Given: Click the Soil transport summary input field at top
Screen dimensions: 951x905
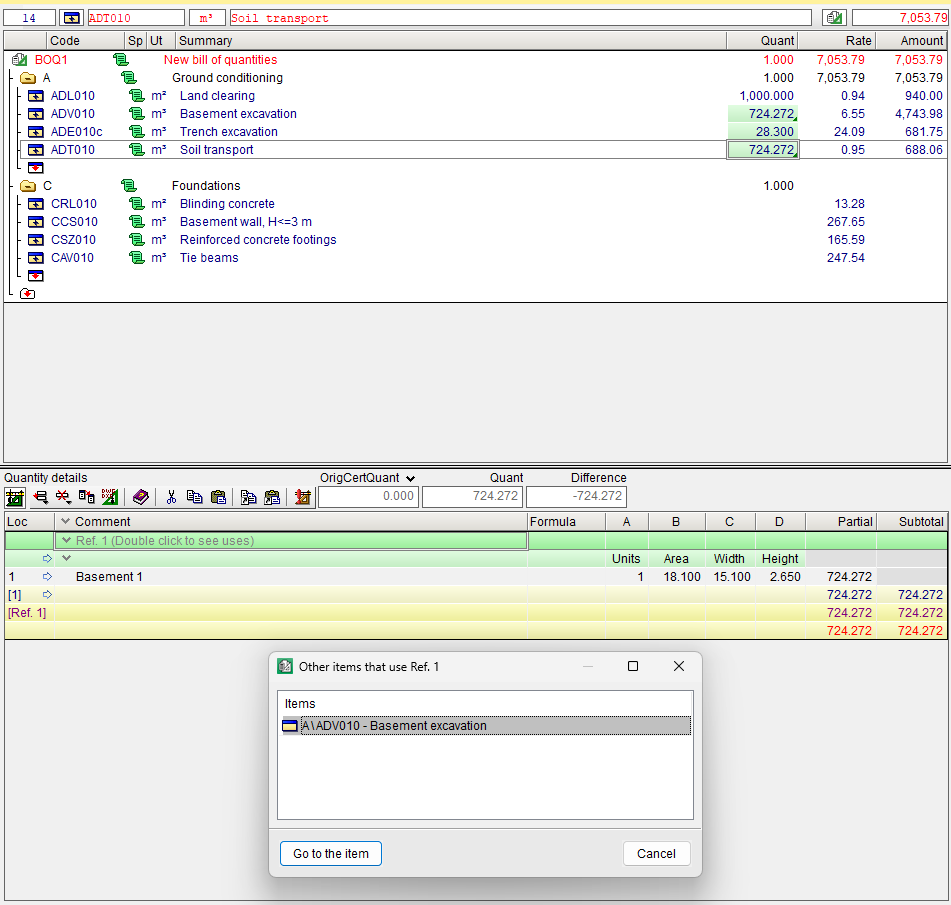Looking at the screenshot, I should 520,18.
